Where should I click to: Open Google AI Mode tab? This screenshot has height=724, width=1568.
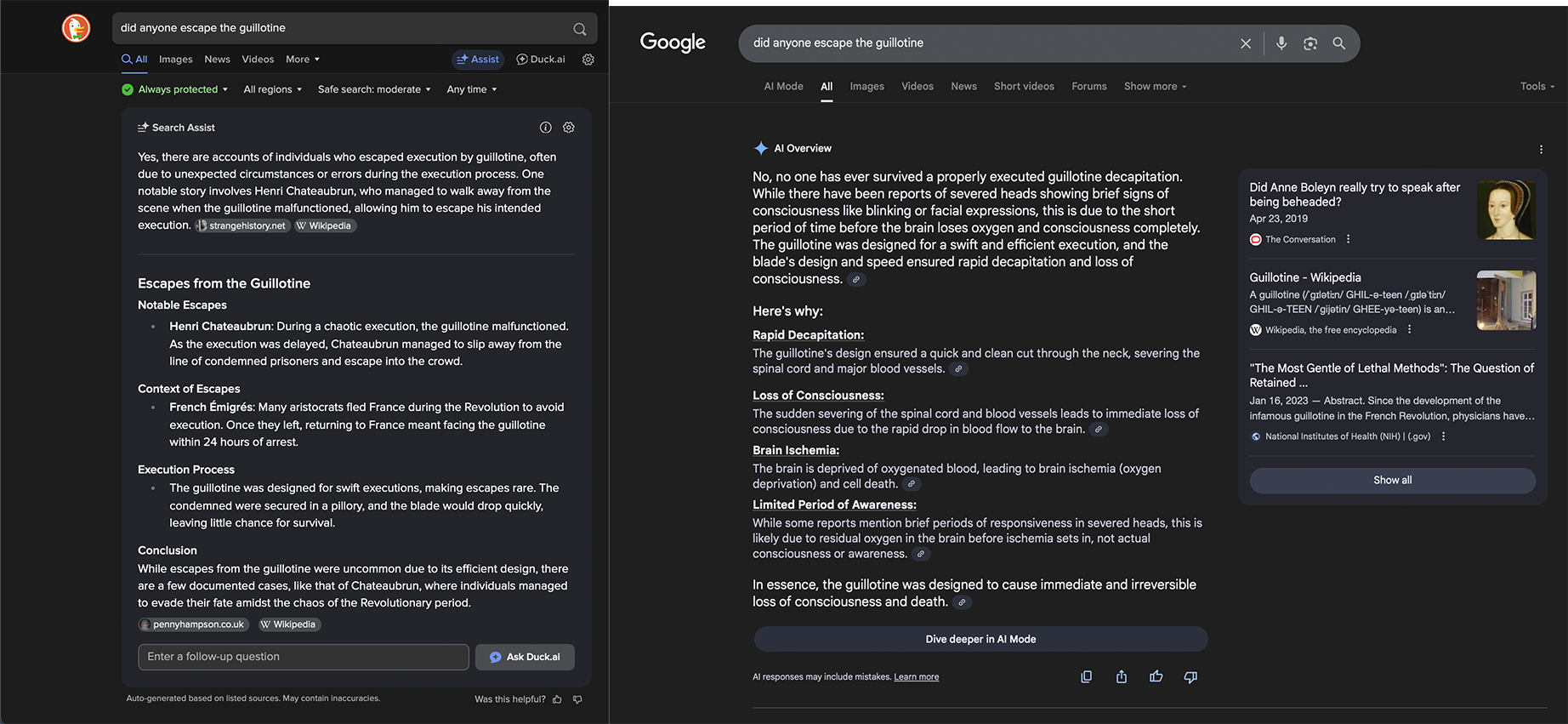[783, 87]
